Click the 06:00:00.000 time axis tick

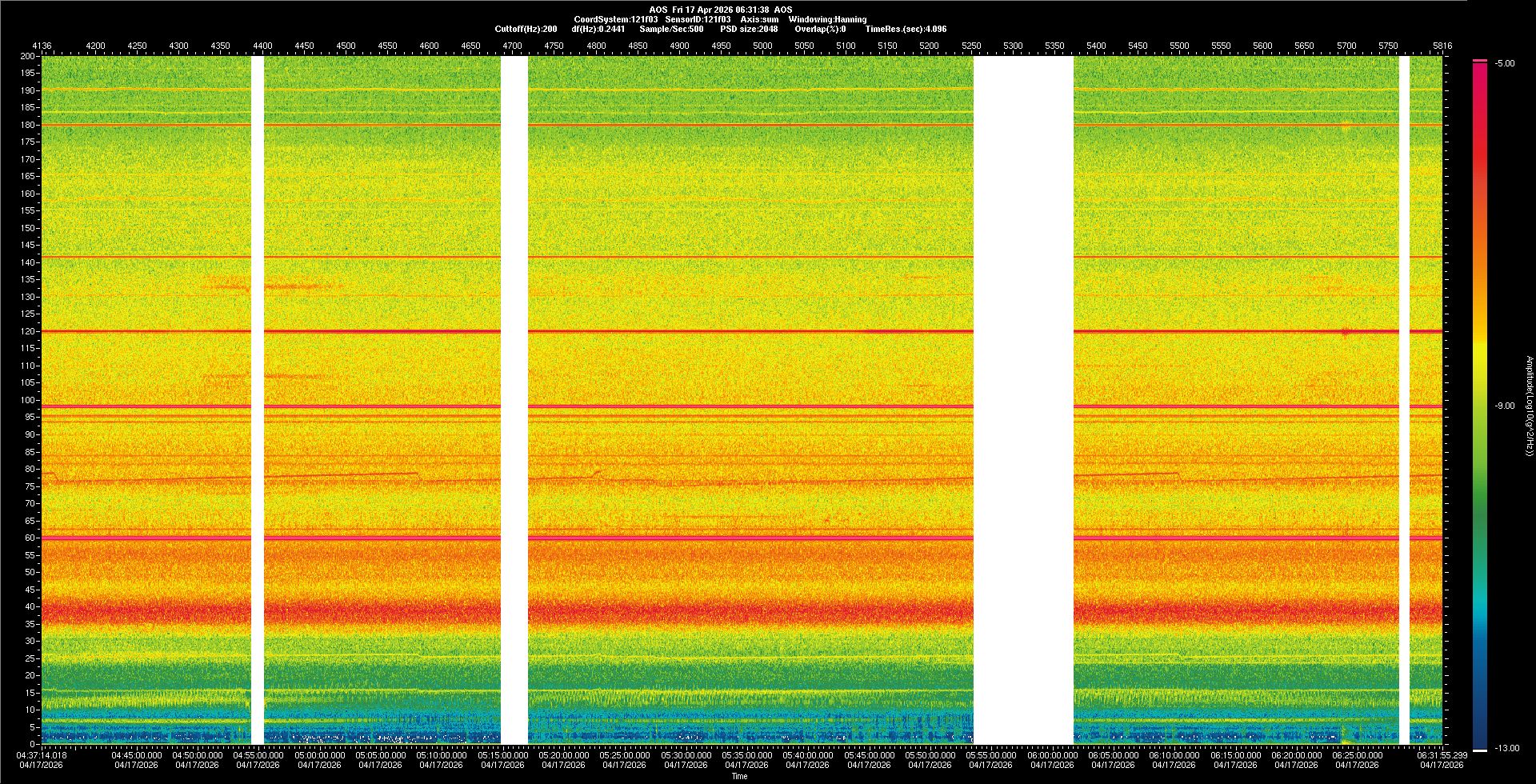[x=1052, y=755]
